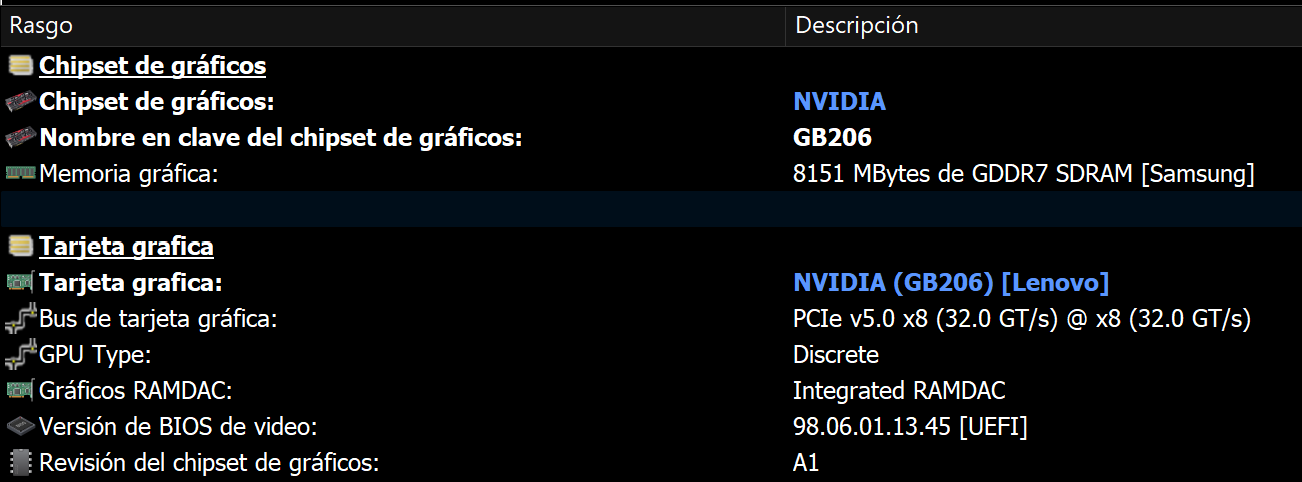Open the NVIDIA (GB206) [Lenovo] link
This screenshot has width=1302, height=482.
pyautogui.click(x=951, y=283)
